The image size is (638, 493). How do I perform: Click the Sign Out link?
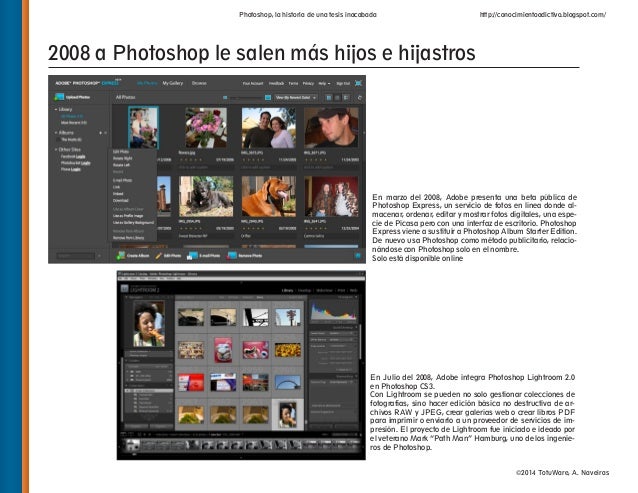(x=343, y=83)
